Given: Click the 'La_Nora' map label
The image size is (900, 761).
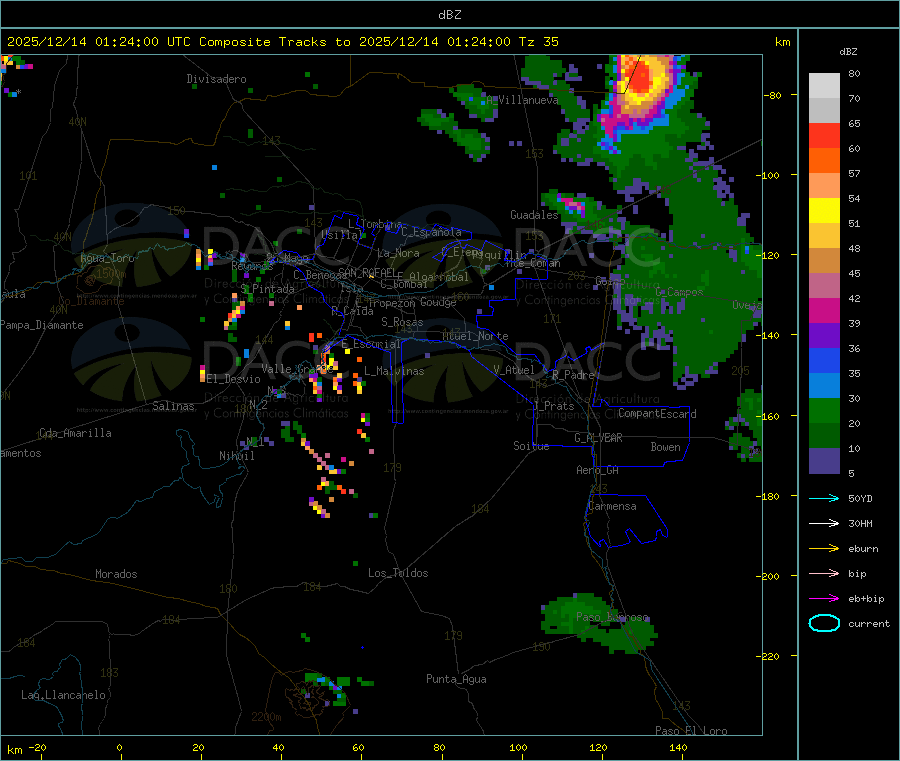Looking at the screenshot, I should pyautogui.click(x=398, y=254).
